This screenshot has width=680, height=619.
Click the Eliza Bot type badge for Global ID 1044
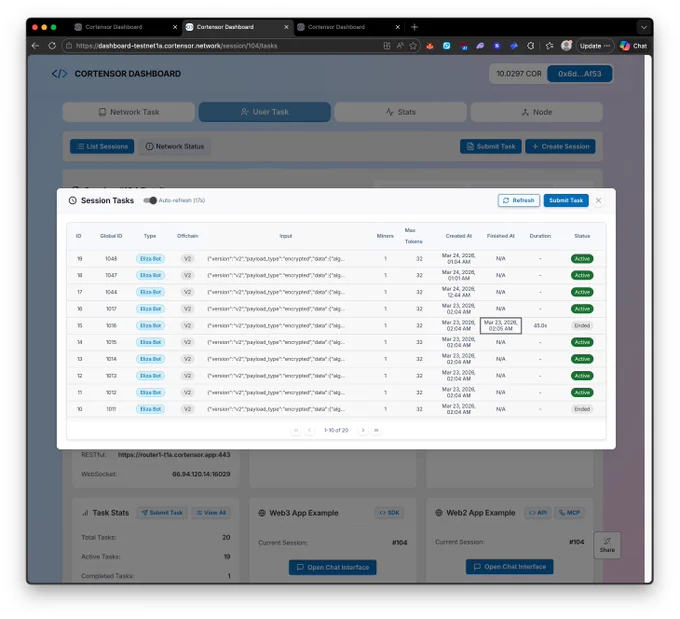[x=150, y=292]
